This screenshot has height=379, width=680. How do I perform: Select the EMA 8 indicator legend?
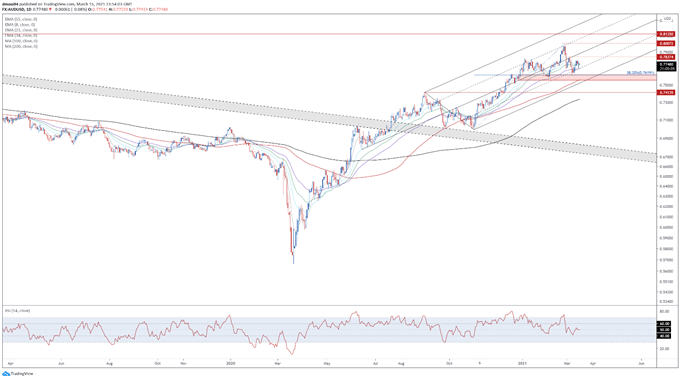coord(21,25)
